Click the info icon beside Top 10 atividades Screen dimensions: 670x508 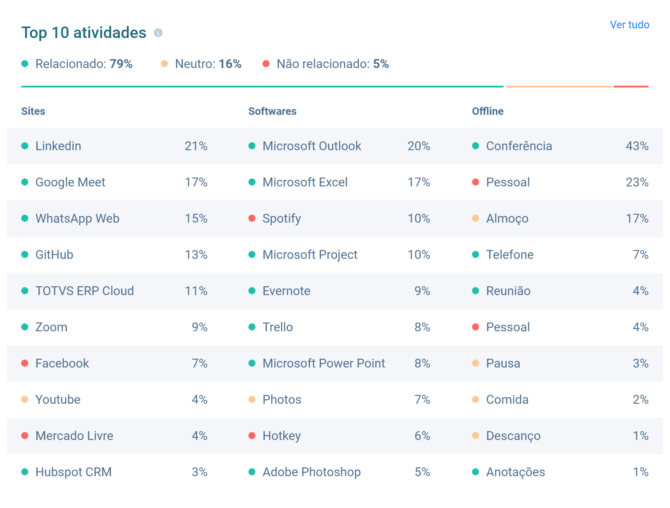(158, 33)
